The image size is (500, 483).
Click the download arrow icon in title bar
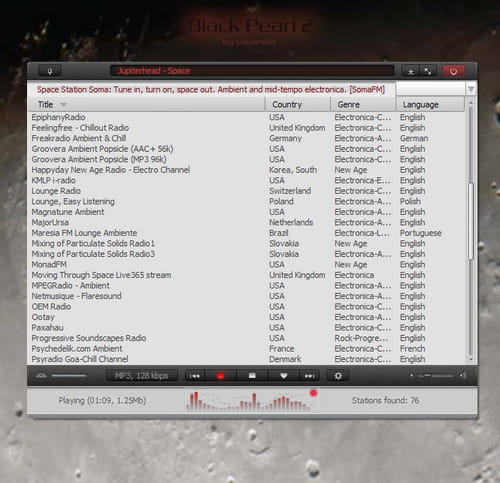pyautogui.click(x=411, y=71)
